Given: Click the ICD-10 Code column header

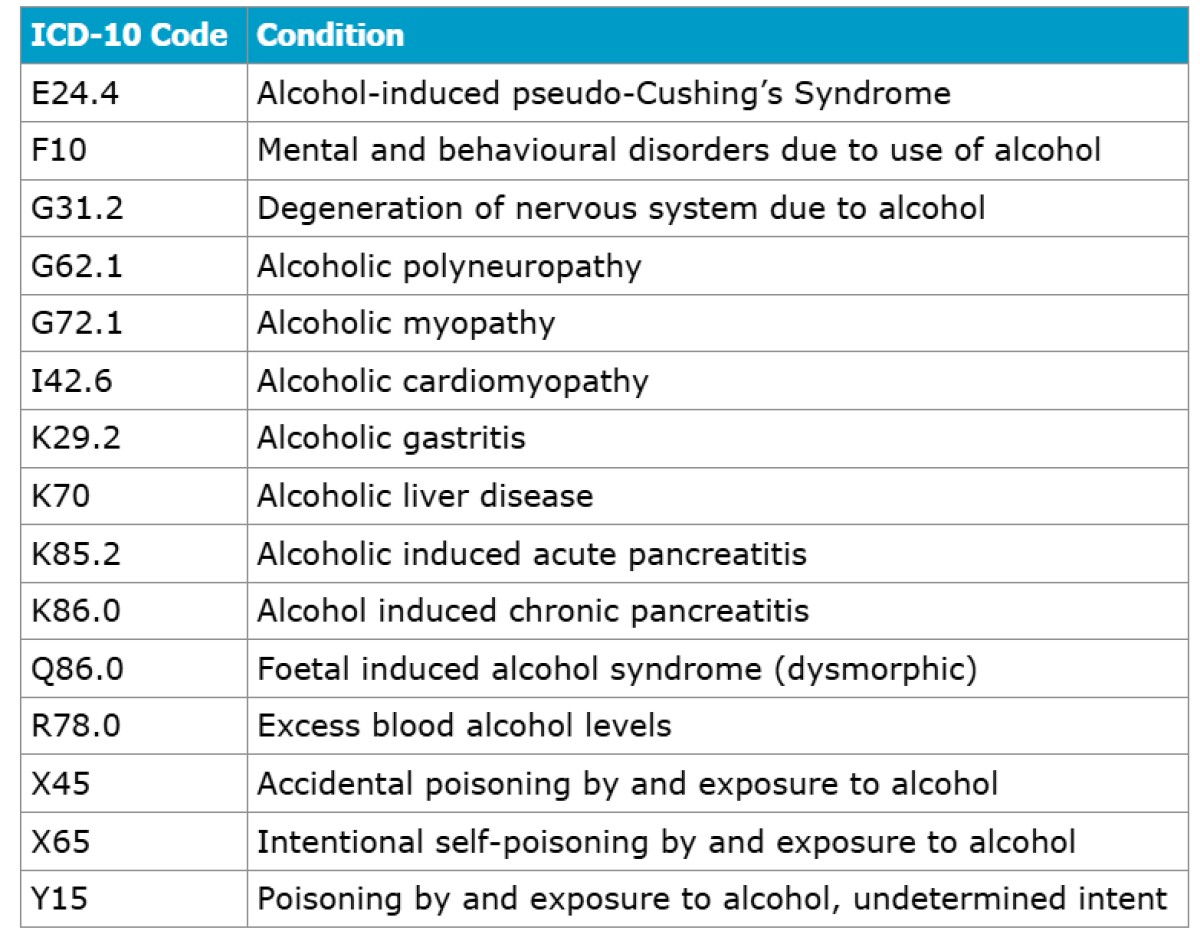Looking at the screenshot, I should click(129, 35).
